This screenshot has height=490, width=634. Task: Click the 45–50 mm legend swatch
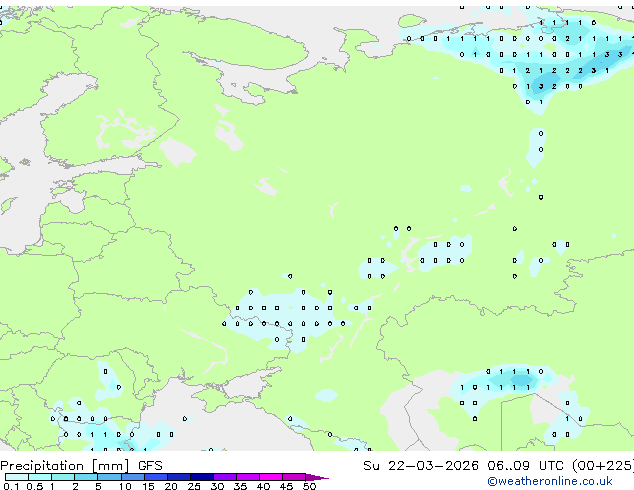[294, 477]
